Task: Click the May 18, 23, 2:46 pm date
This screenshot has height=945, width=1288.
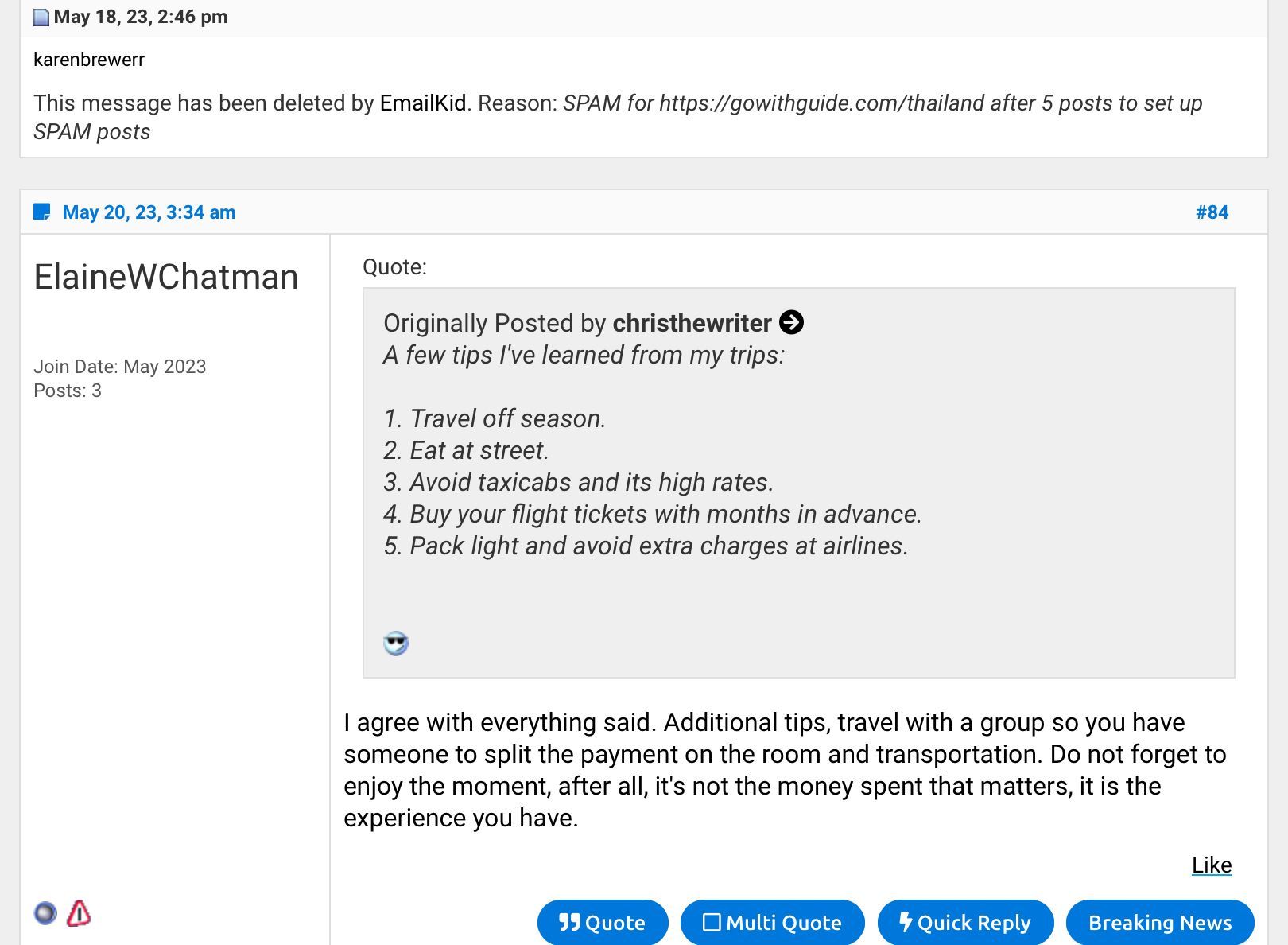Action: (141, 17)
